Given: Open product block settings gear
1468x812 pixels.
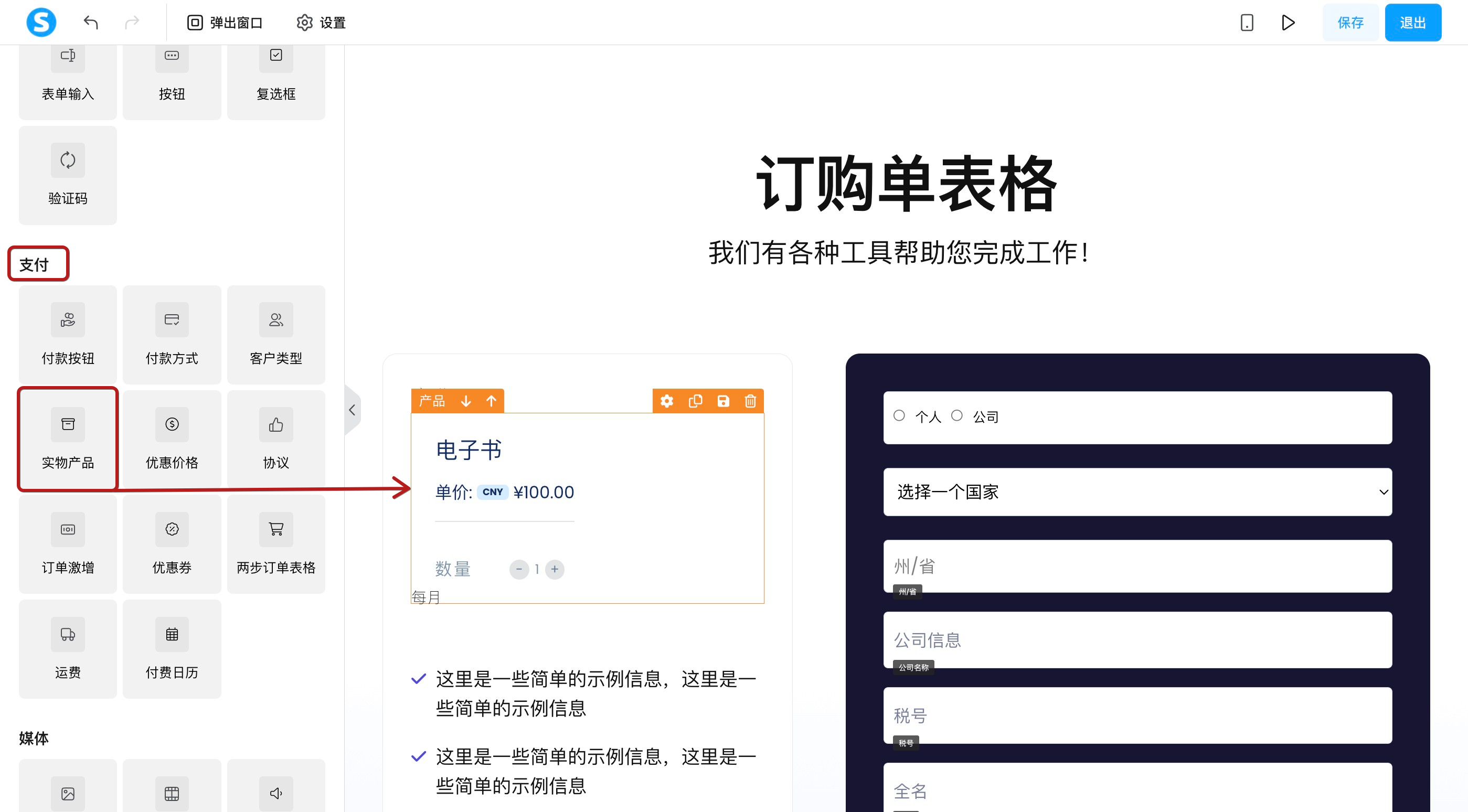Looking at the screenshot, I should tap(667, 401).
